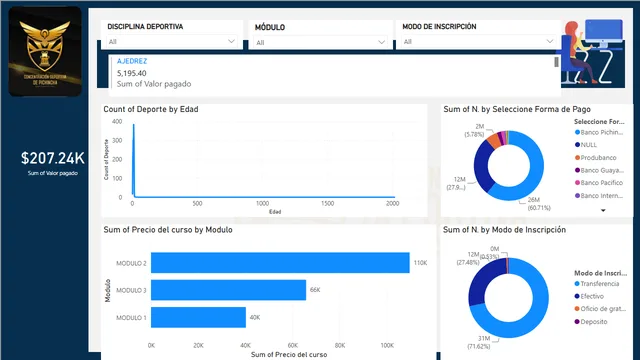Select the MODULO 3 bar
The height and width of the screenshot is (360, 640).
click(229, 290)
